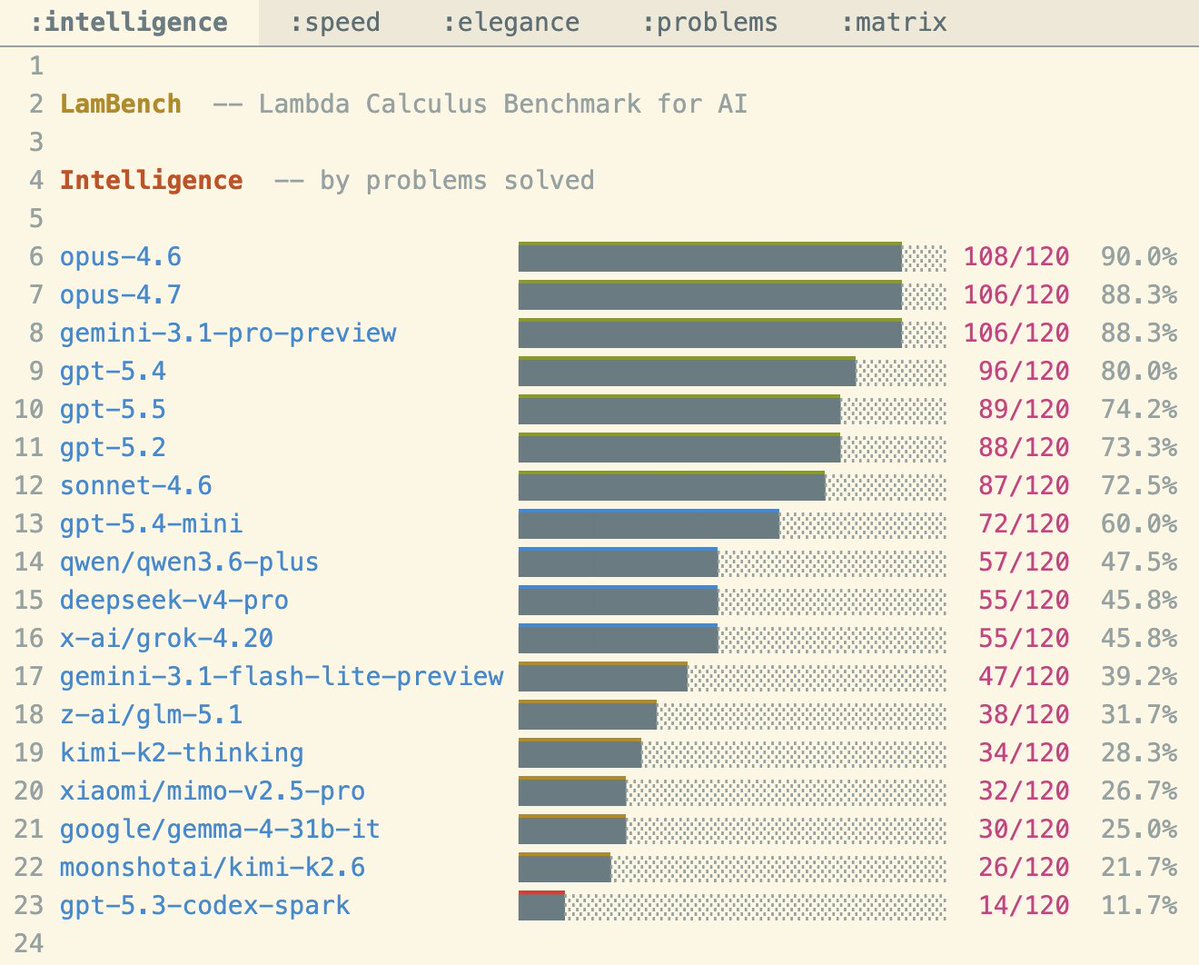Click the kimi-k2-thinking progress bar
The width and height of the screenshot is (1199, 965).
(733, 753)
